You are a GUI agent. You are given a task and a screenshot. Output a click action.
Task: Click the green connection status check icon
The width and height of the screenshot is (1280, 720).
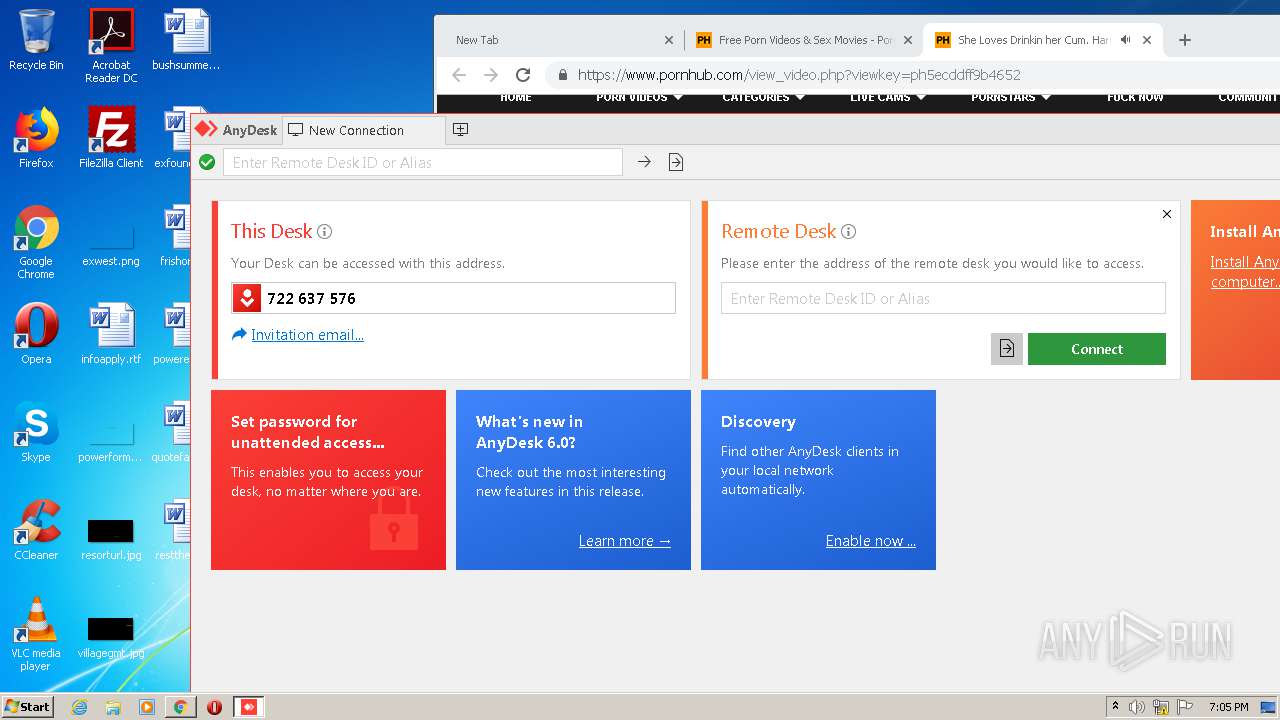click(x=207, y=162)
